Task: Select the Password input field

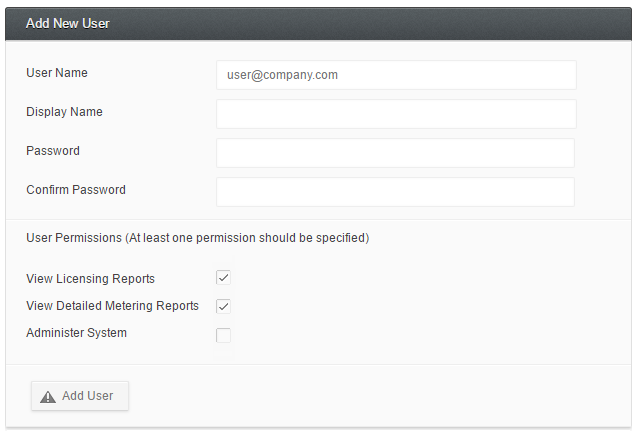Action: (x=395, y=153)
